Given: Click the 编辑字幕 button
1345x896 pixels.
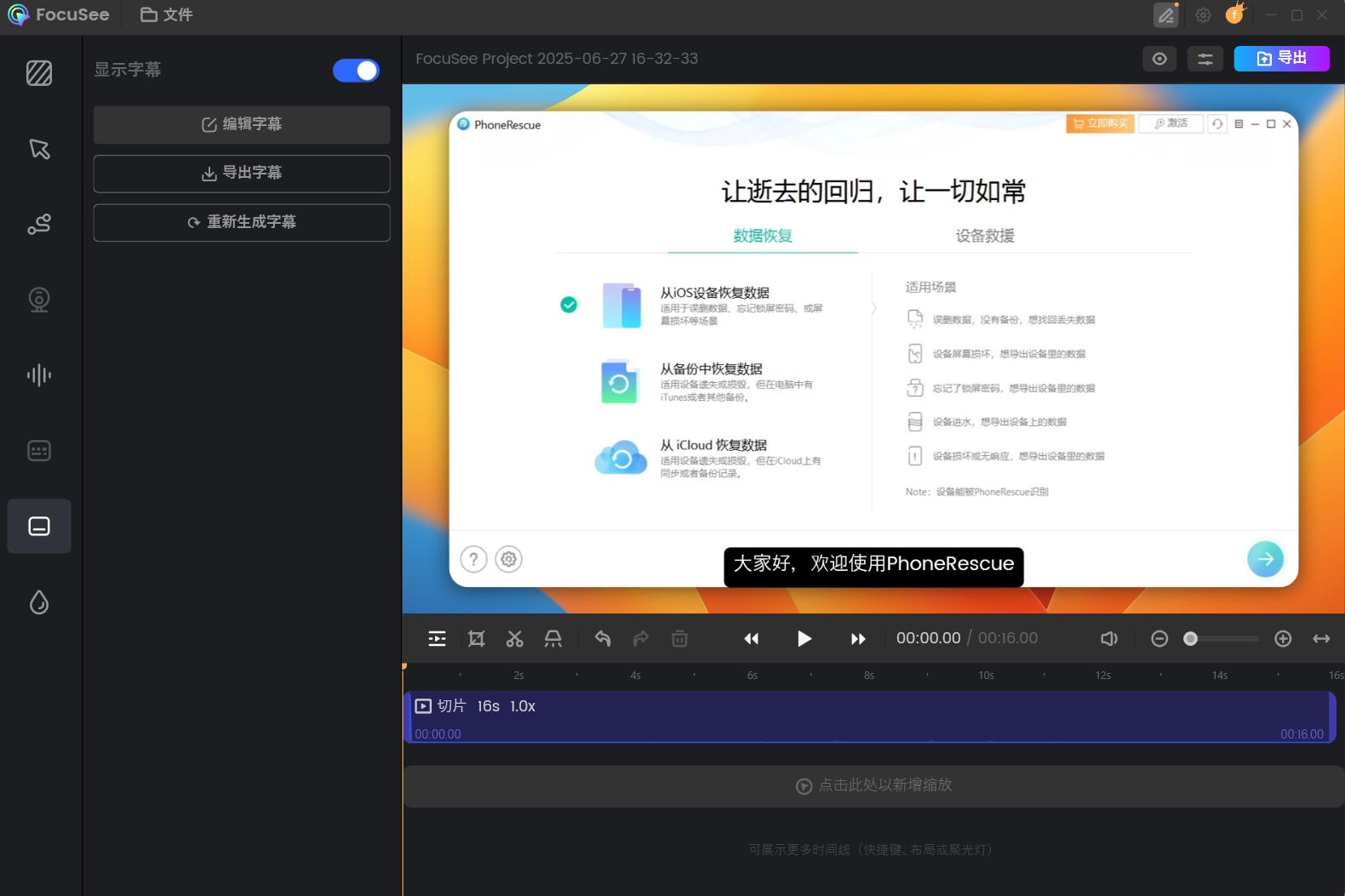Looking at the screenshot, I should pos(242,124).
